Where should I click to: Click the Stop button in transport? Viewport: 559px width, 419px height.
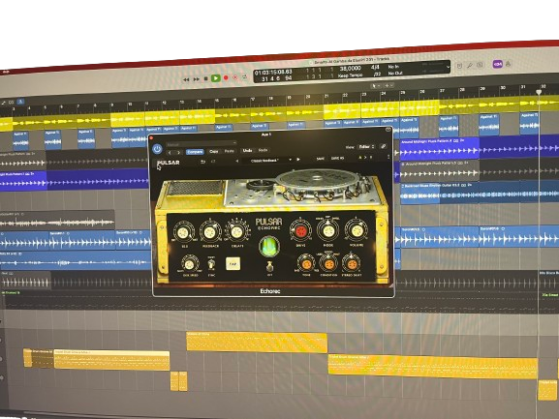[206, 79]
